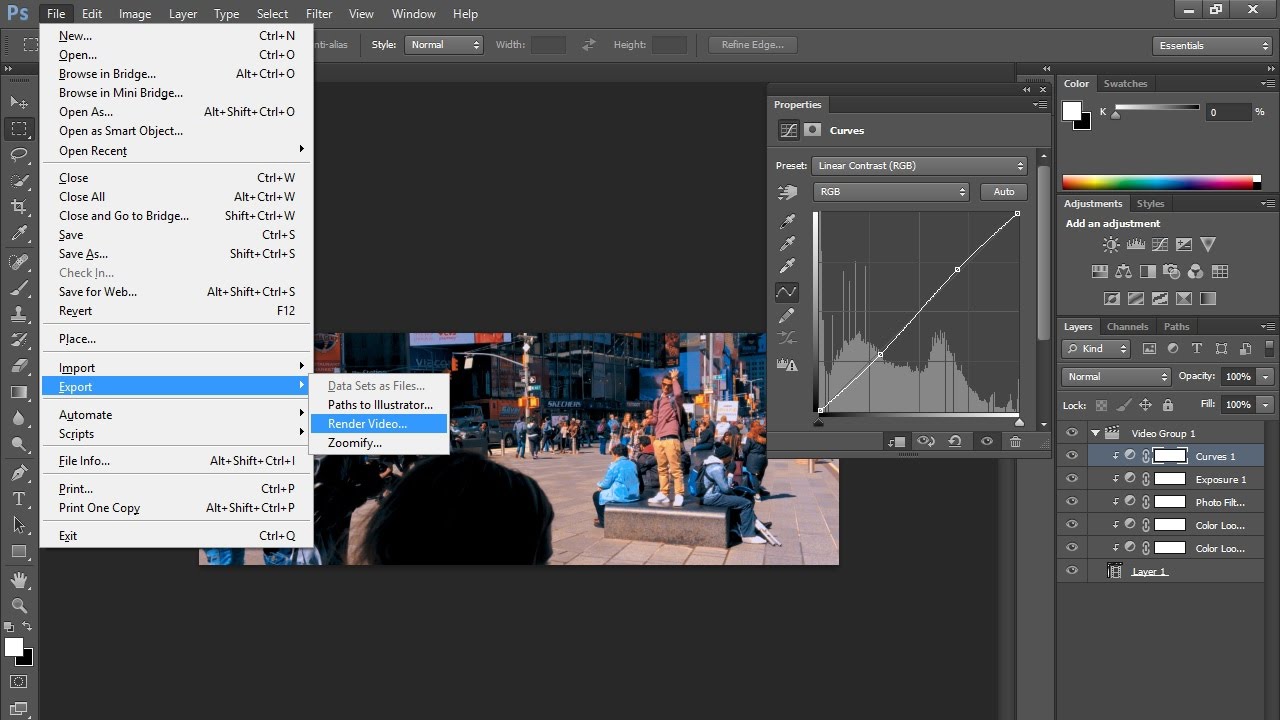Open the Kind filter dropdown
Viewport: 1280px width, 720px height.
point(1096,349)
